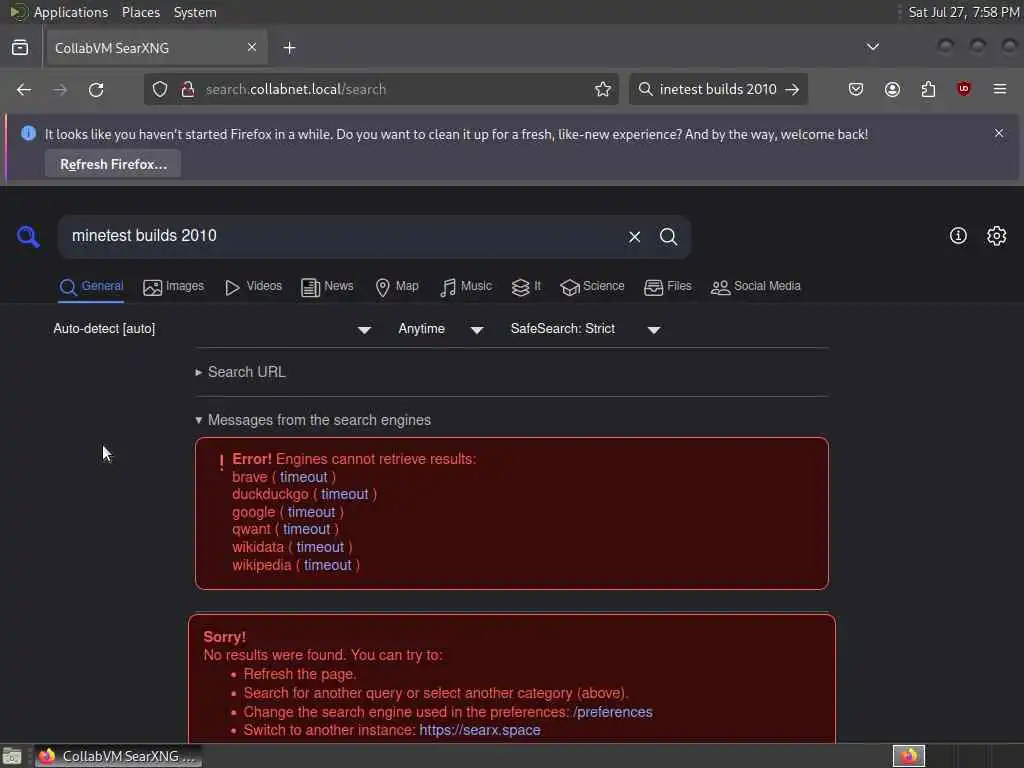Click the show desktop icon in the taskbar

(x=12, y=756)
